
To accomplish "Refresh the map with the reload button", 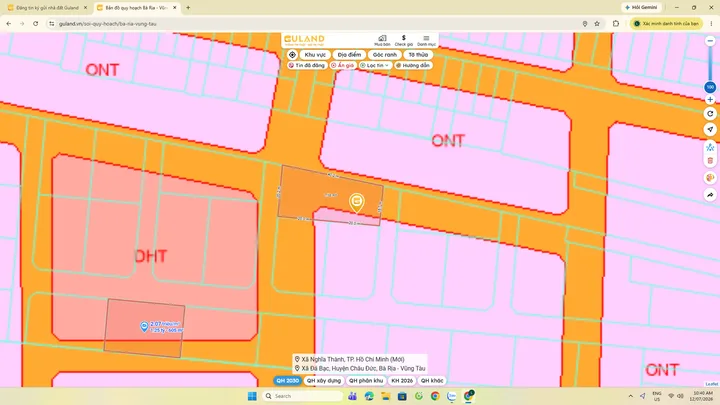I will 710,114.
